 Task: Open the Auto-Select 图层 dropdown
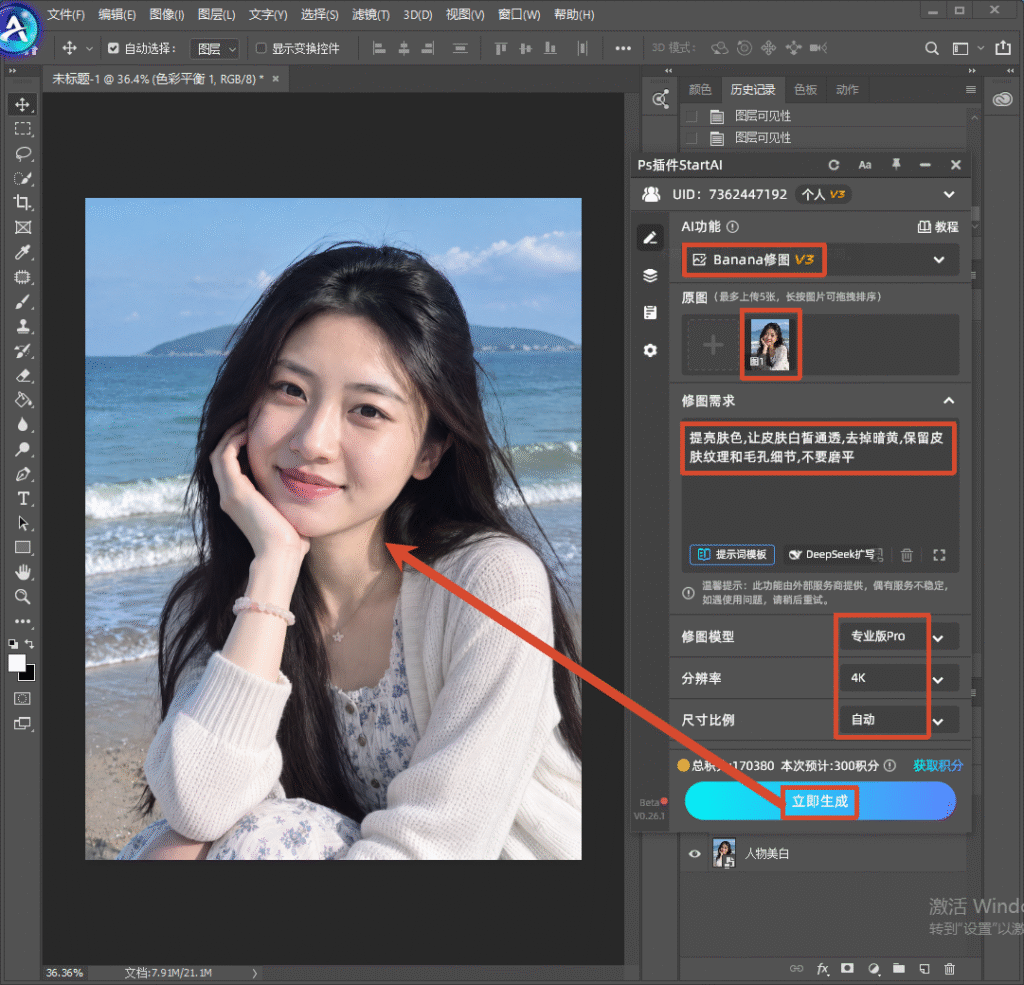(x=215, y=49)
